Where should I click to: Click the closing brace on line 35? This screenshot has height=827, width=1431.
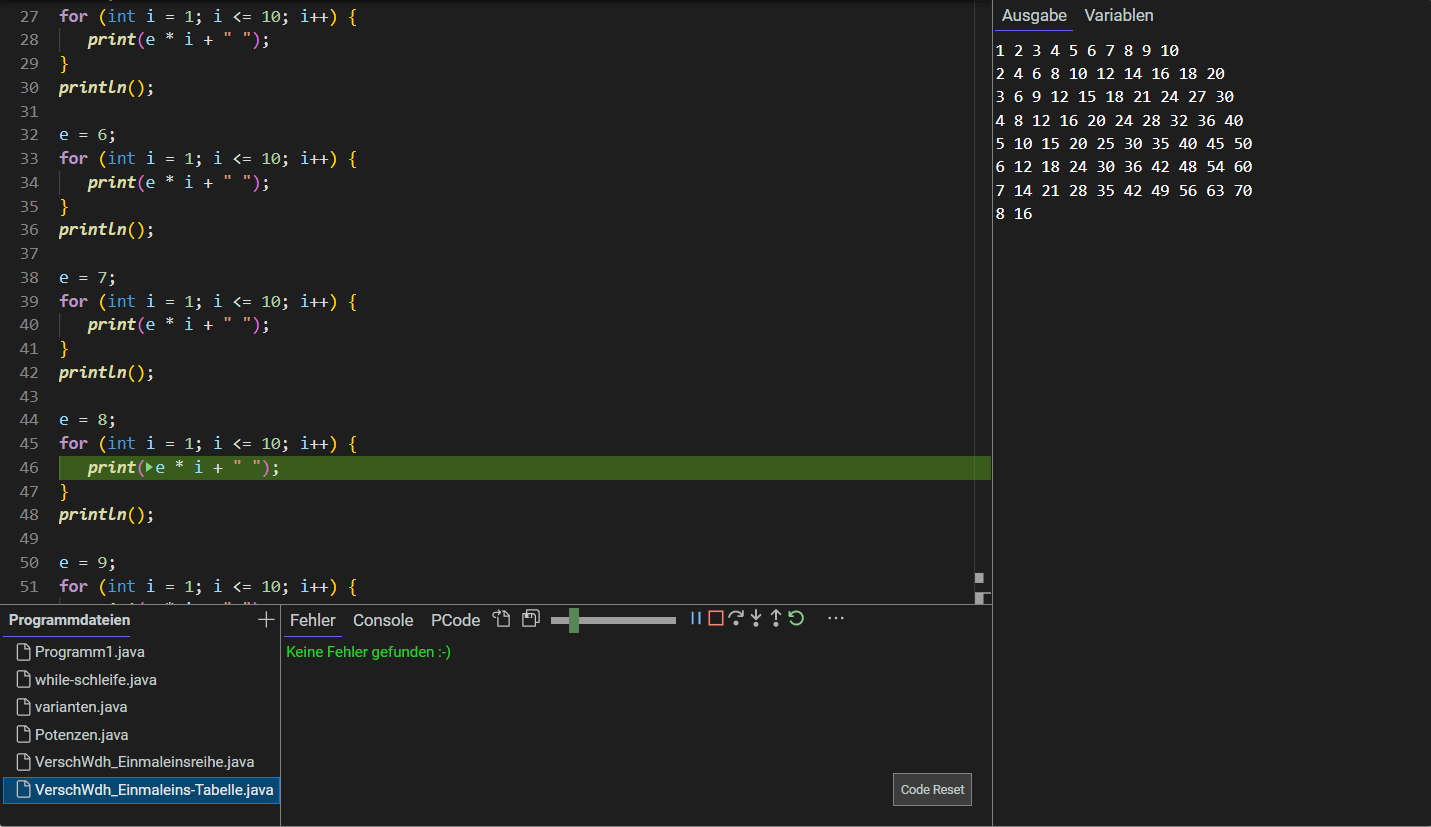65,206
